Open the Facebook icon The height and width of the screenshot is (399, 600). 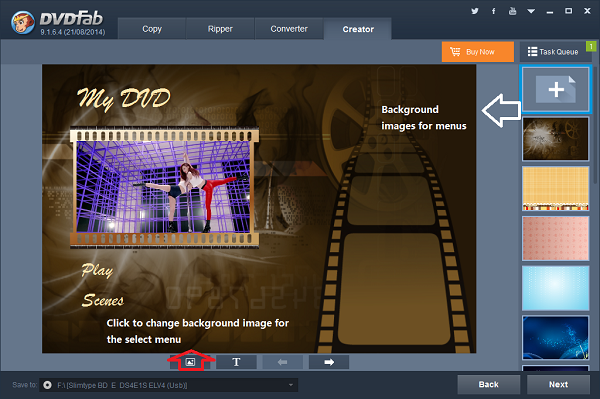tap(494, 11)
